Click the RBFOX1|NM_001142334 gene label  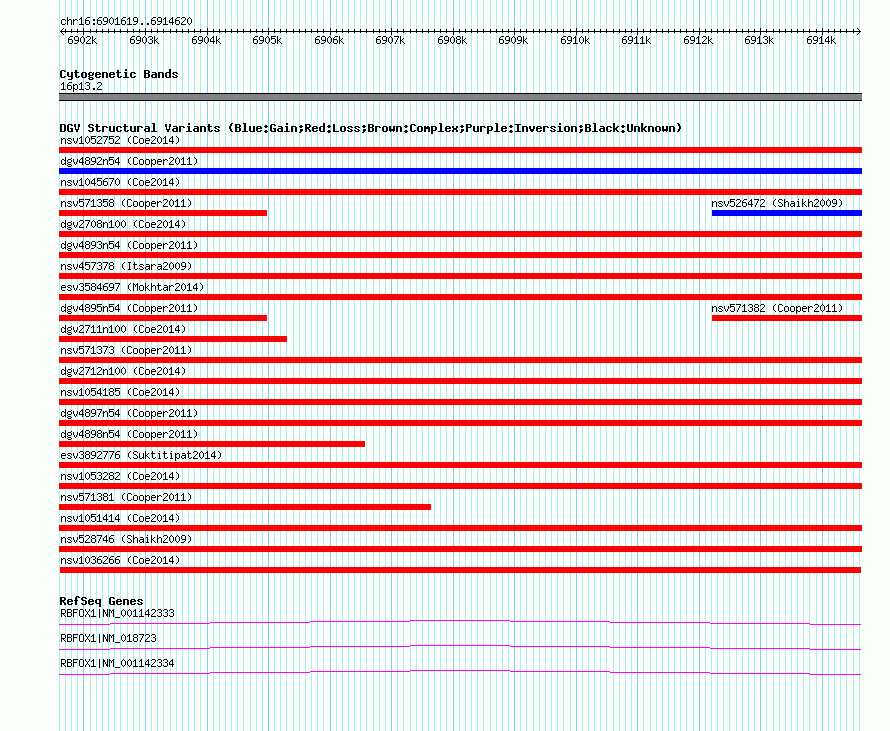point(117,663)
